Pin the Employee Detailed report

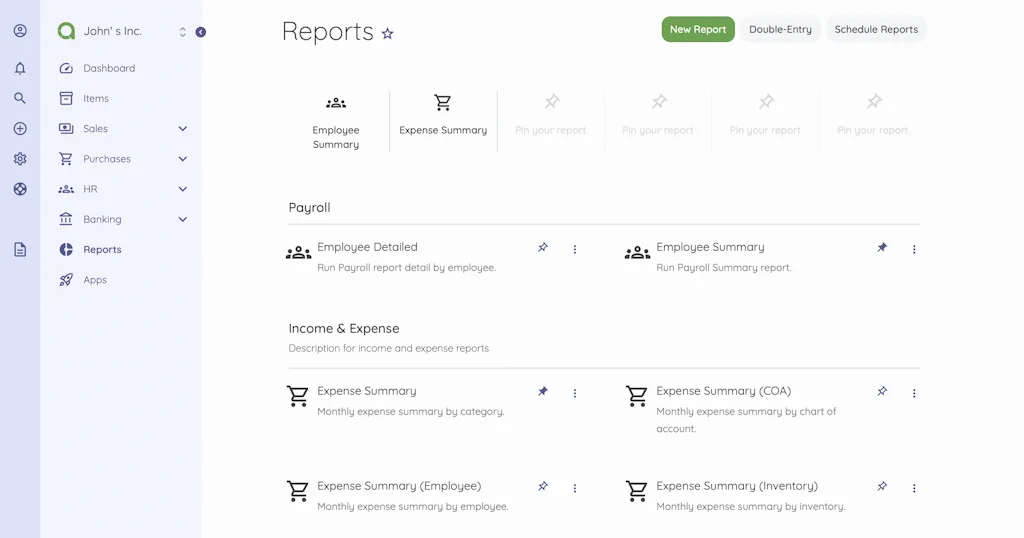[543, 248]
